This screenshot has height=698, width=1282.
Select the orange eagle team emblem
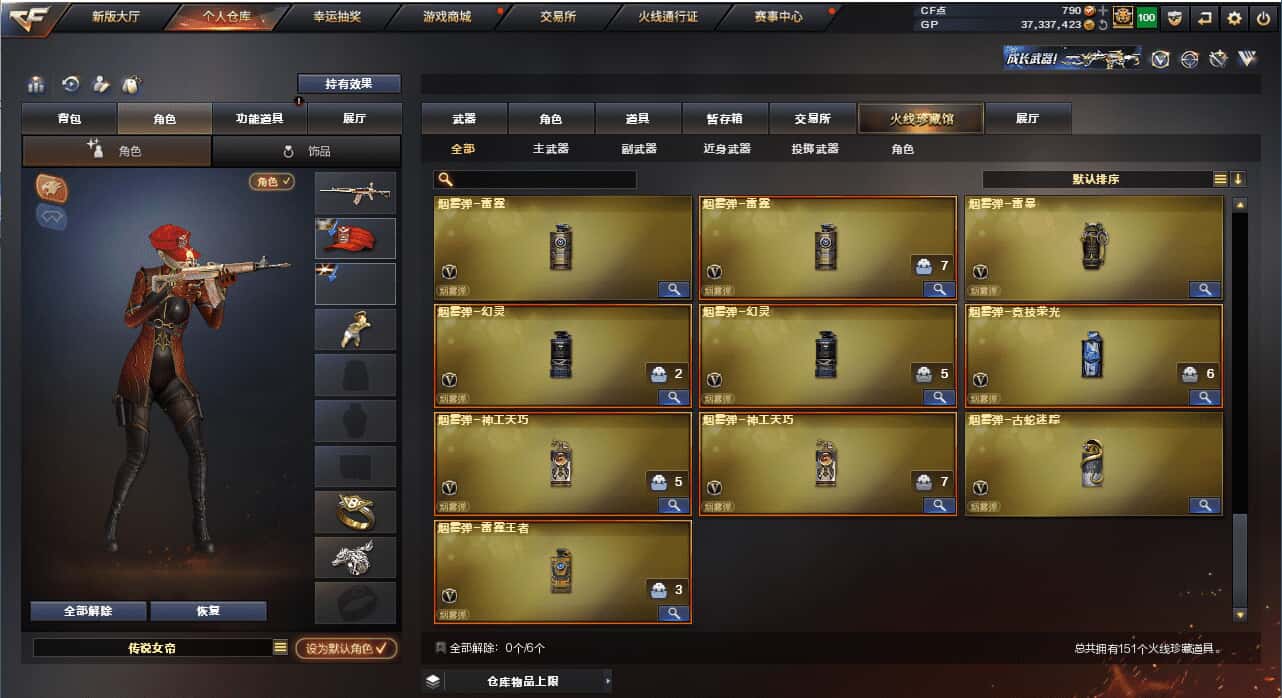[51, 186]
